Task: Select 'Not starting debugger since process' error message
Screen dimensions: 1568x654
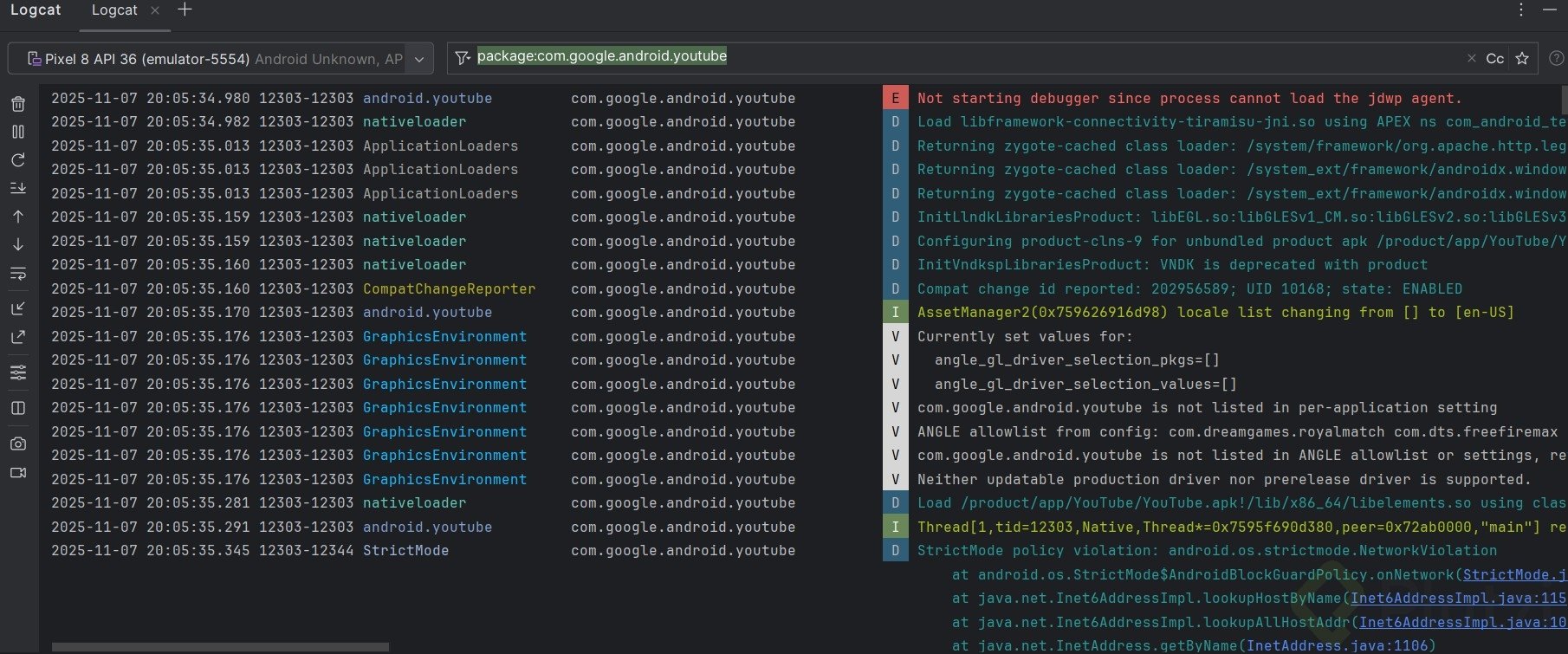Action: point(1189,98)
